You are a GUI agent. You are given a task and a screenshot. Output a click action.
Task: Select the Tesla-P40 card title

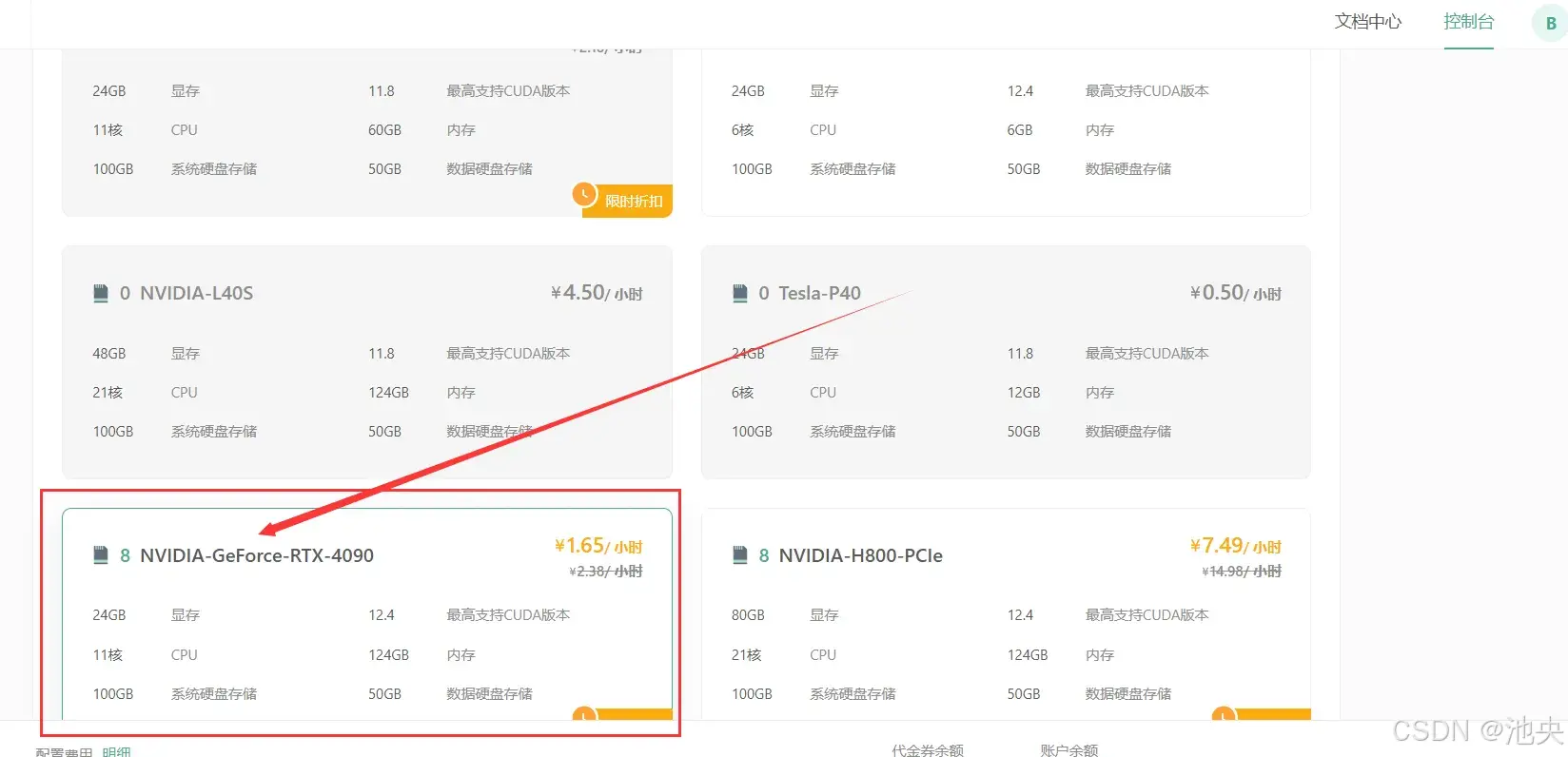click(819, 293)
